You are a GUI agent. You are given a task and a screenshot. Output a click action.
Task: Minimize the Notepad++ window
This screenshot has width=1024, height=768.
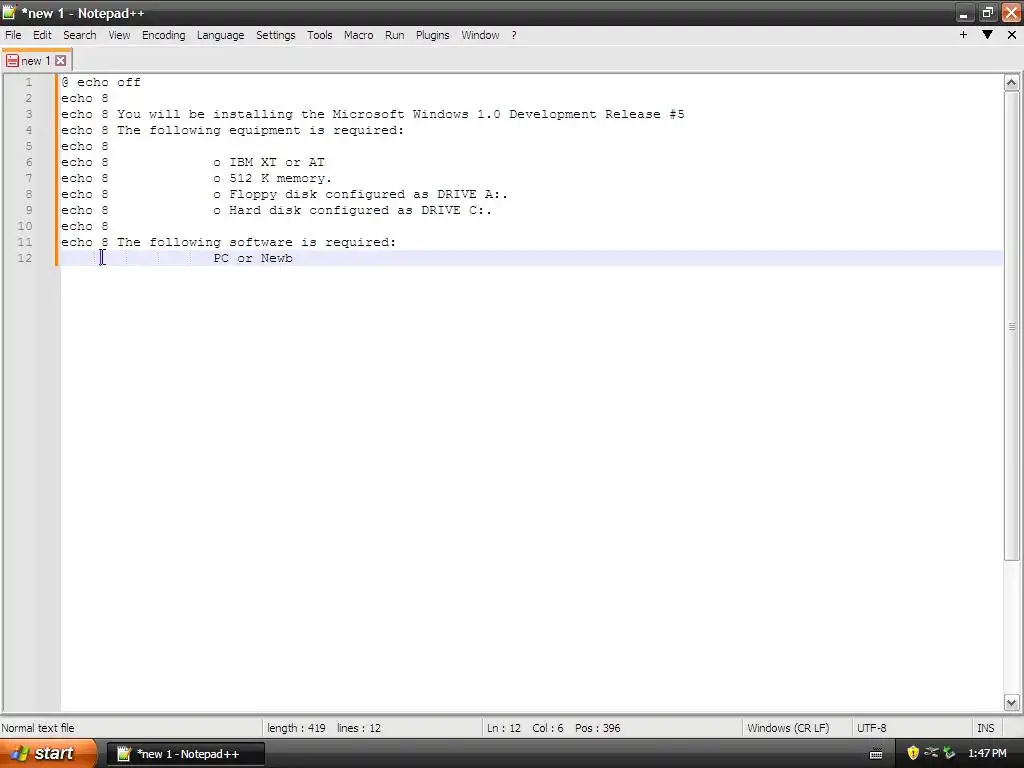964,13
